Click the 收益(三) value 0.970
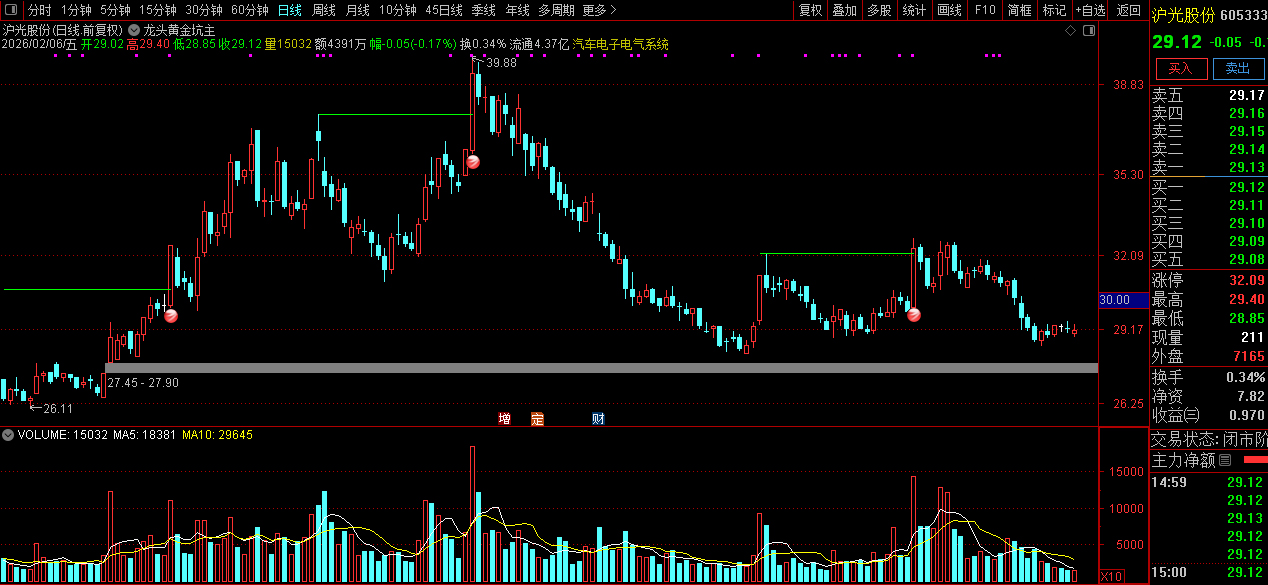The width and height of the screenshot is (1268, 585). click(1246, 414)
